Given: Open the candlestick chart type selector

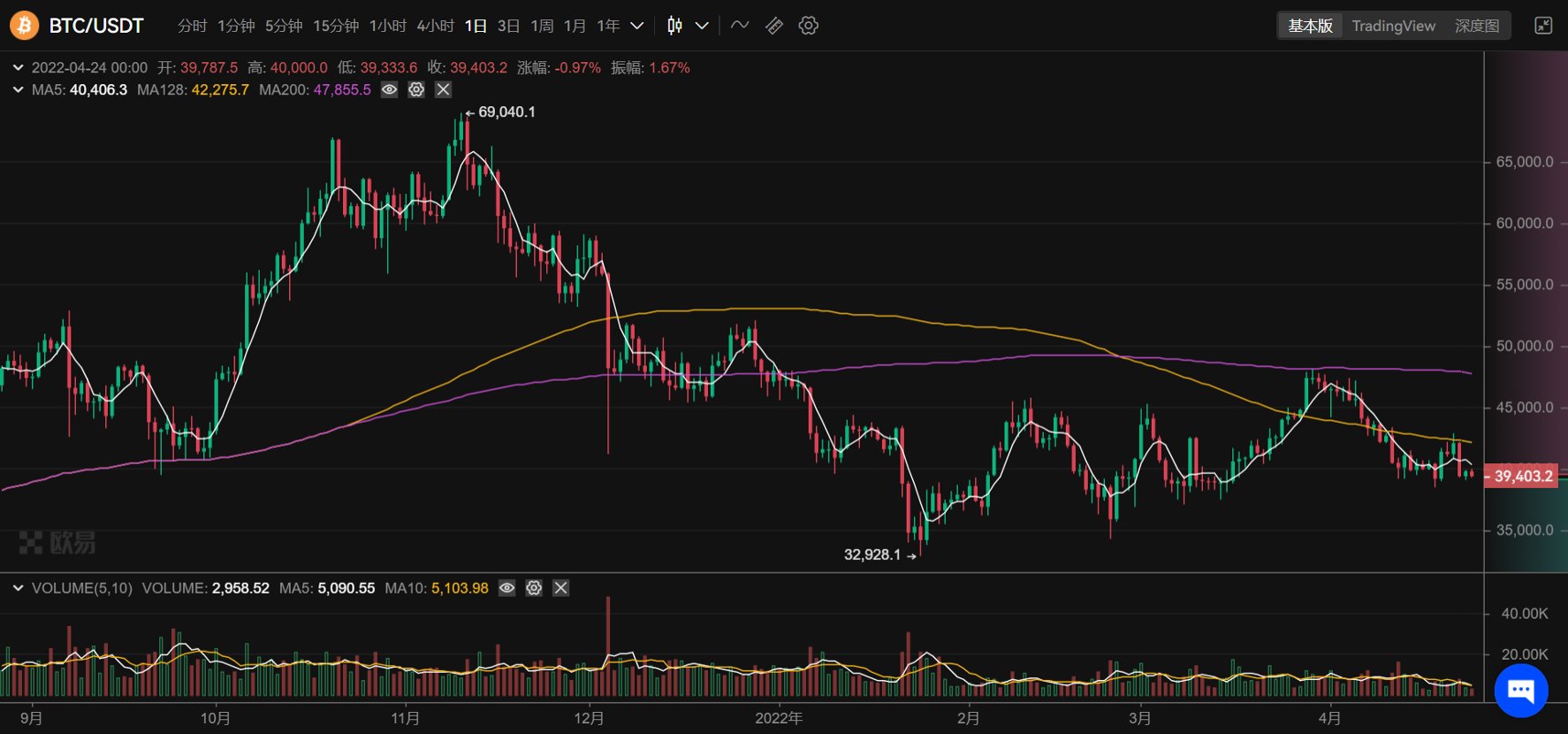Looking at the screenshot, I should tap(675, 26).
